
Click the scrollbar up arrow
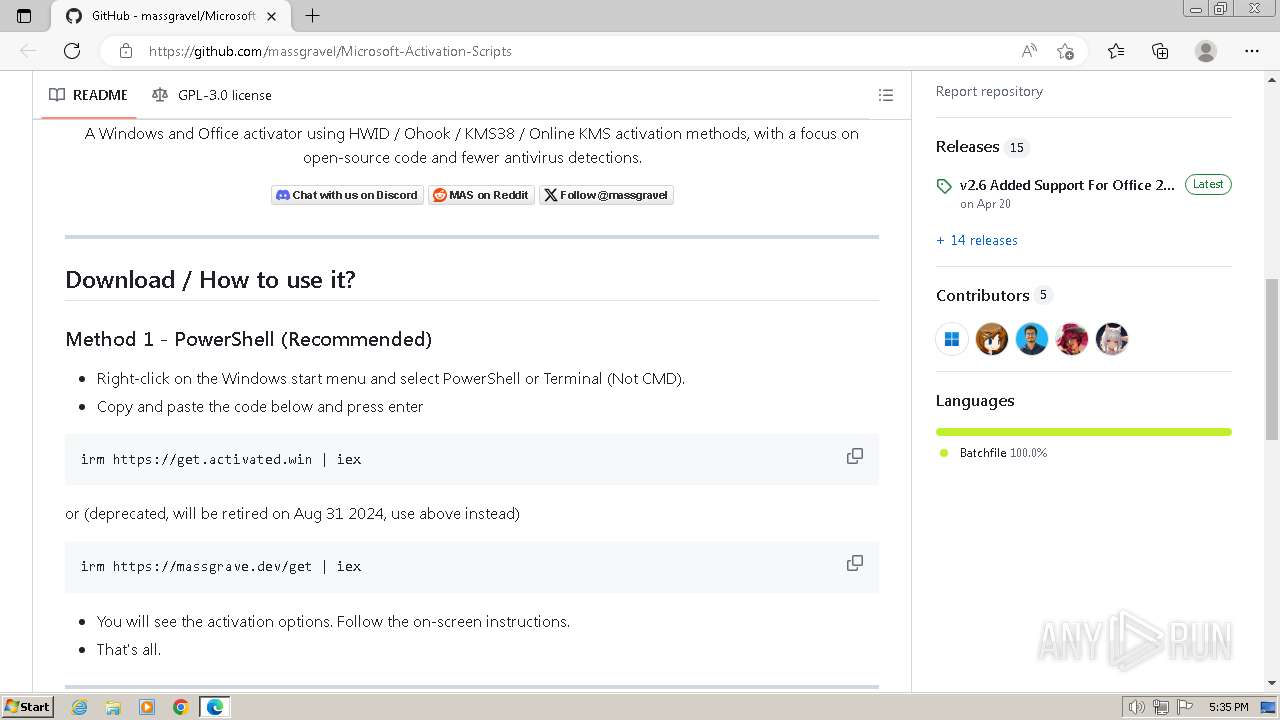(1272, 79)
